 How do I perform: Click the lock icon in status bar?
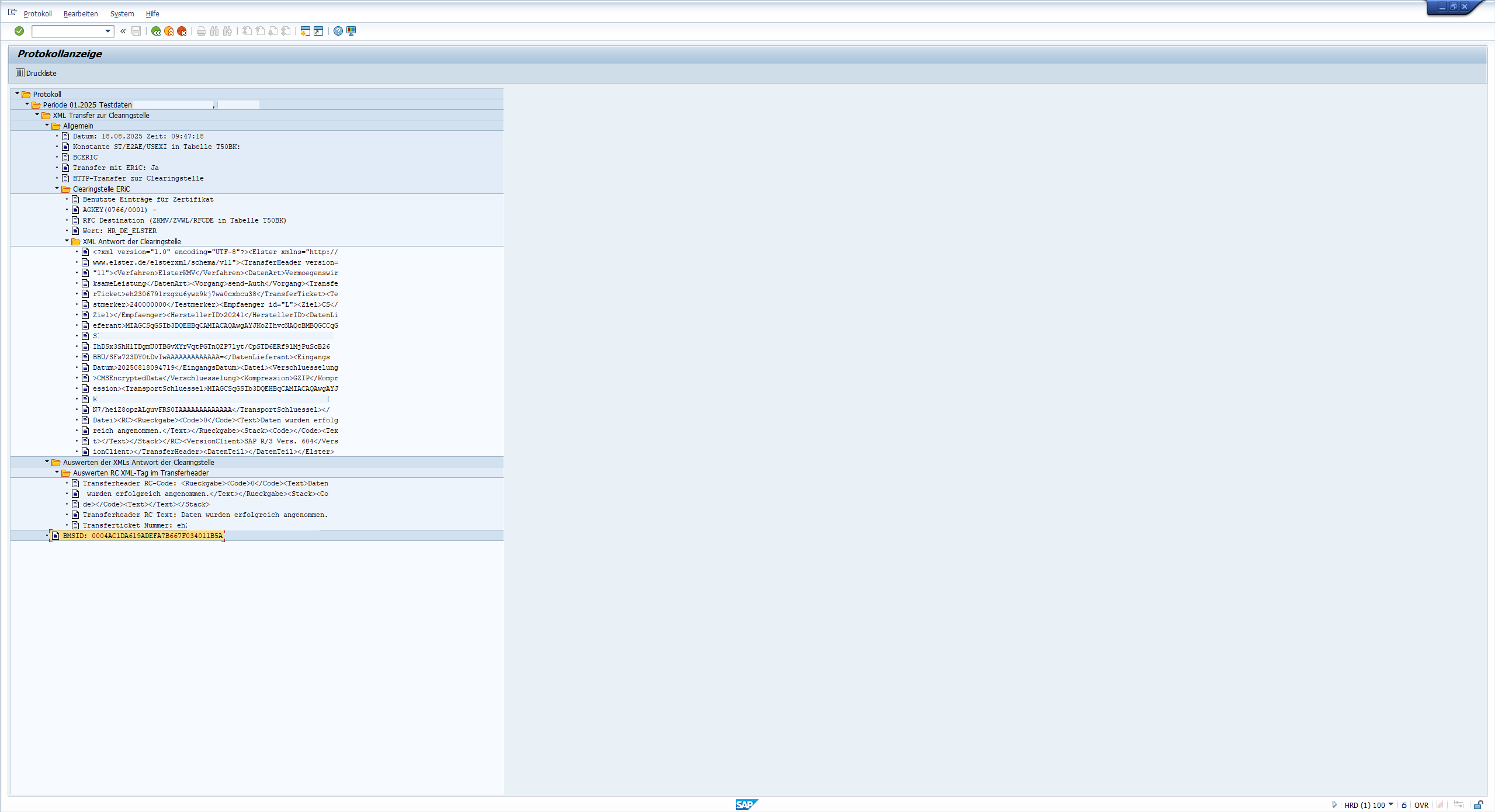click(x=1478, y=804)
